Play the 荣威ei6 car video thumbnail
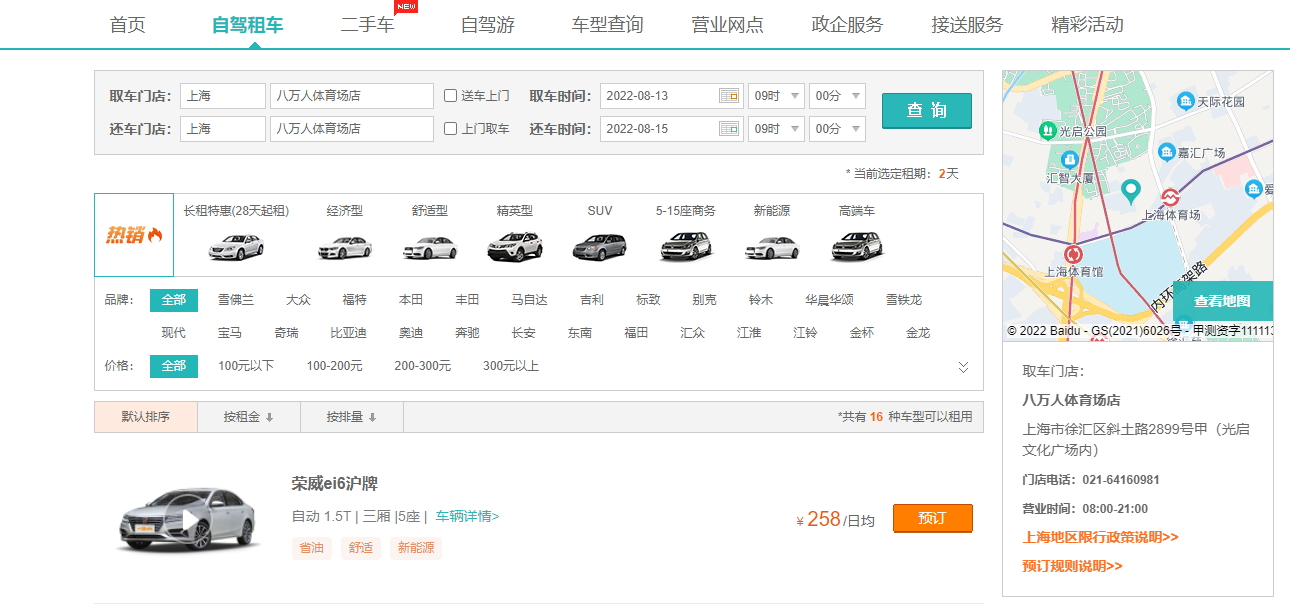 pos(190,520)
